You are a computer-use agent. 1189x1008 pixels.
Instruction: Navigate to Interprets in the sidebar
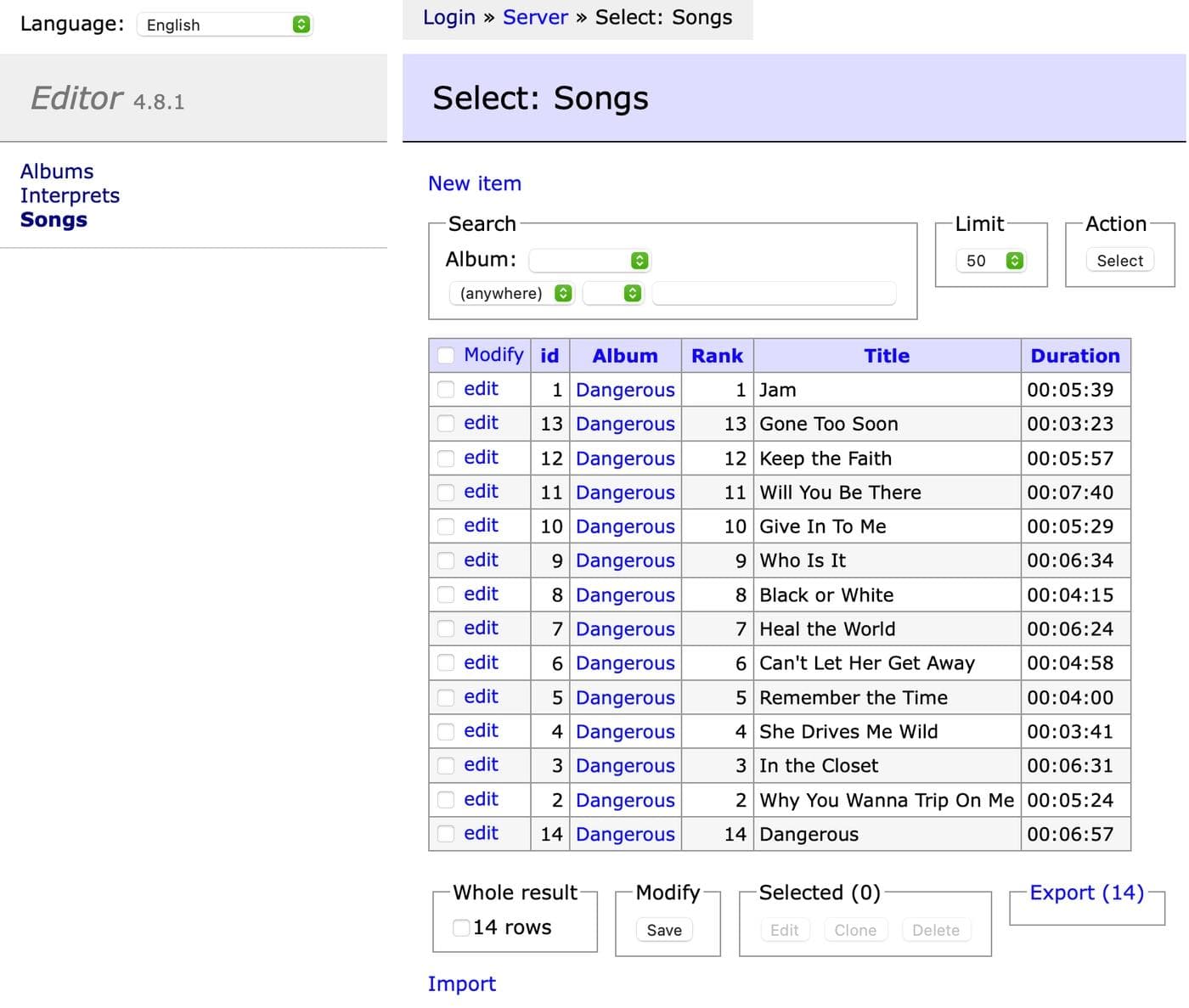point(70,195)
